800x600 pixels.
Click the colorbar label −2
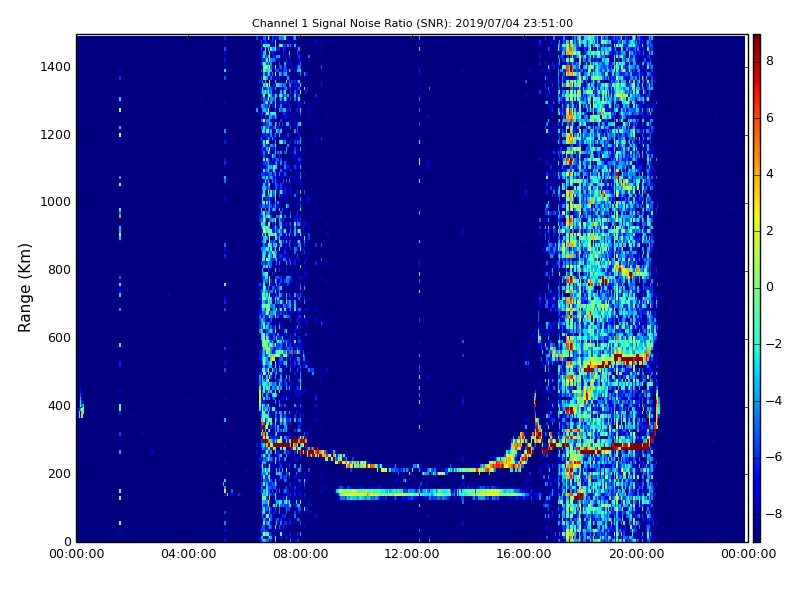pos(774,344)
